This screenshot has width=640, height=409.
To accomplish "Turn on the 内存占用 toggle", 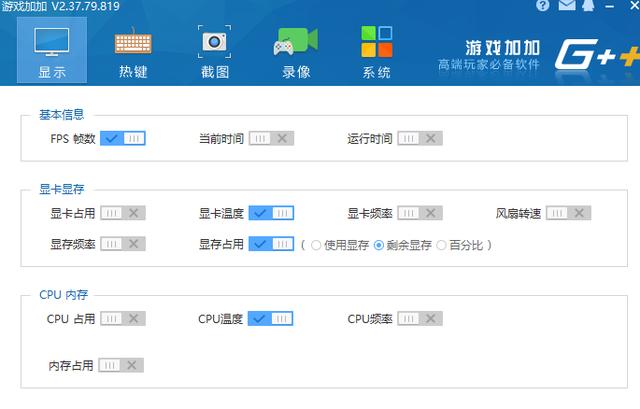I will [x=121, y=365].
